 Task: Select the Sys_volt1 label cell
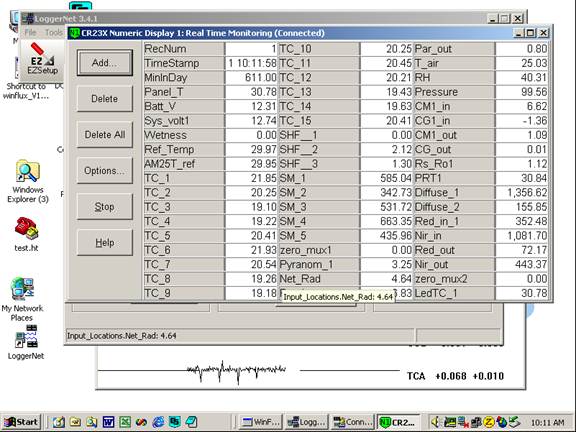[x=184, y=120]
